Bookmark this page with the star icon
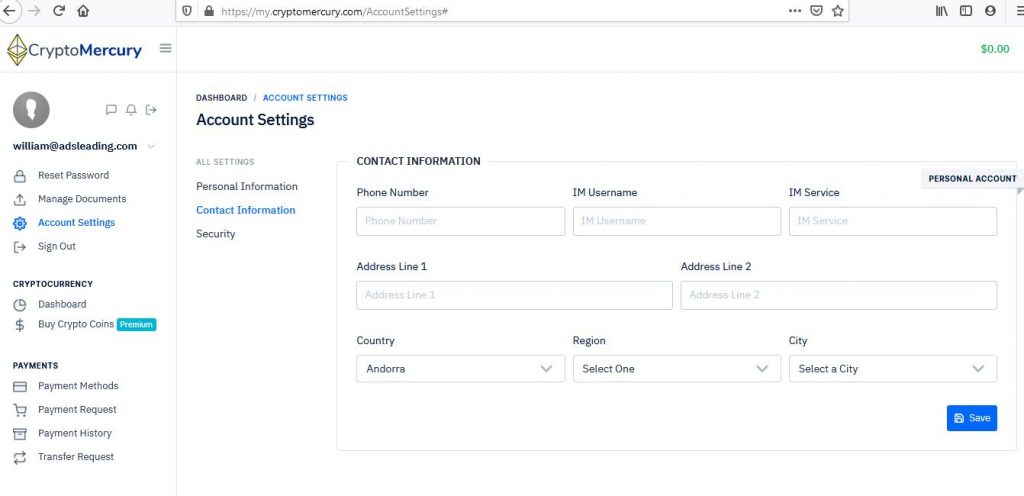This screenshot has height=496, width=1024. tap(838, 11)
